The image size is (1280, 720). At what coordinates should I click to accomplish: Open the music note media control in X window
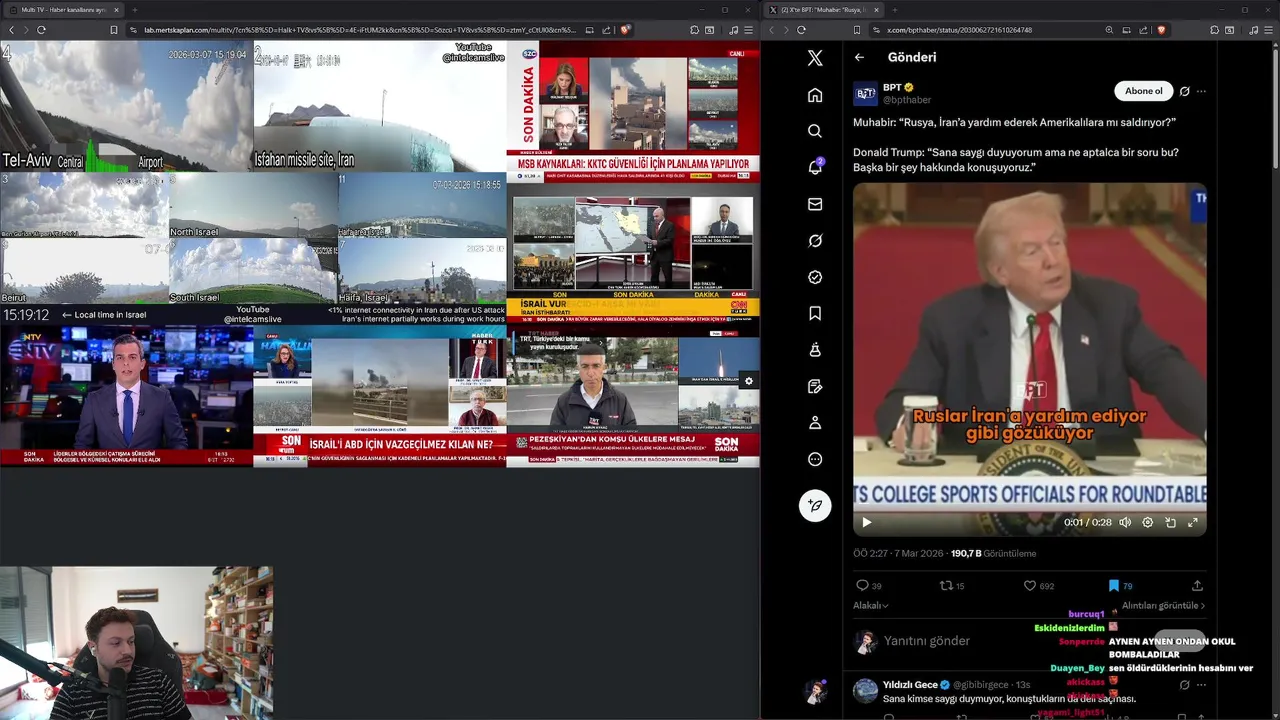[1253, 30]
